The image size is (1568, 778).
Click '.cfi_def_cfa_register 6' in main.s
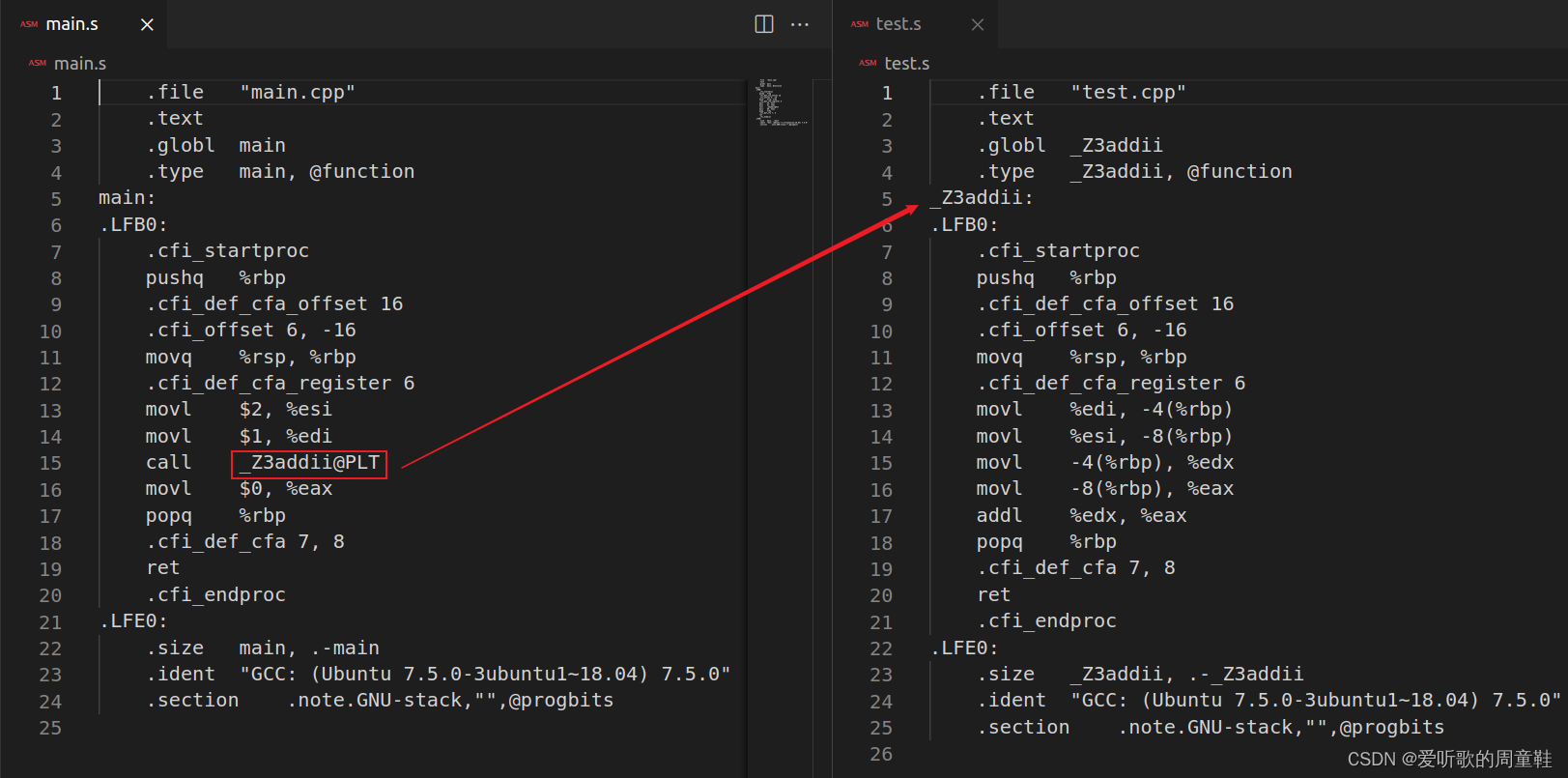pyautogui.click(x=280, y=383)
